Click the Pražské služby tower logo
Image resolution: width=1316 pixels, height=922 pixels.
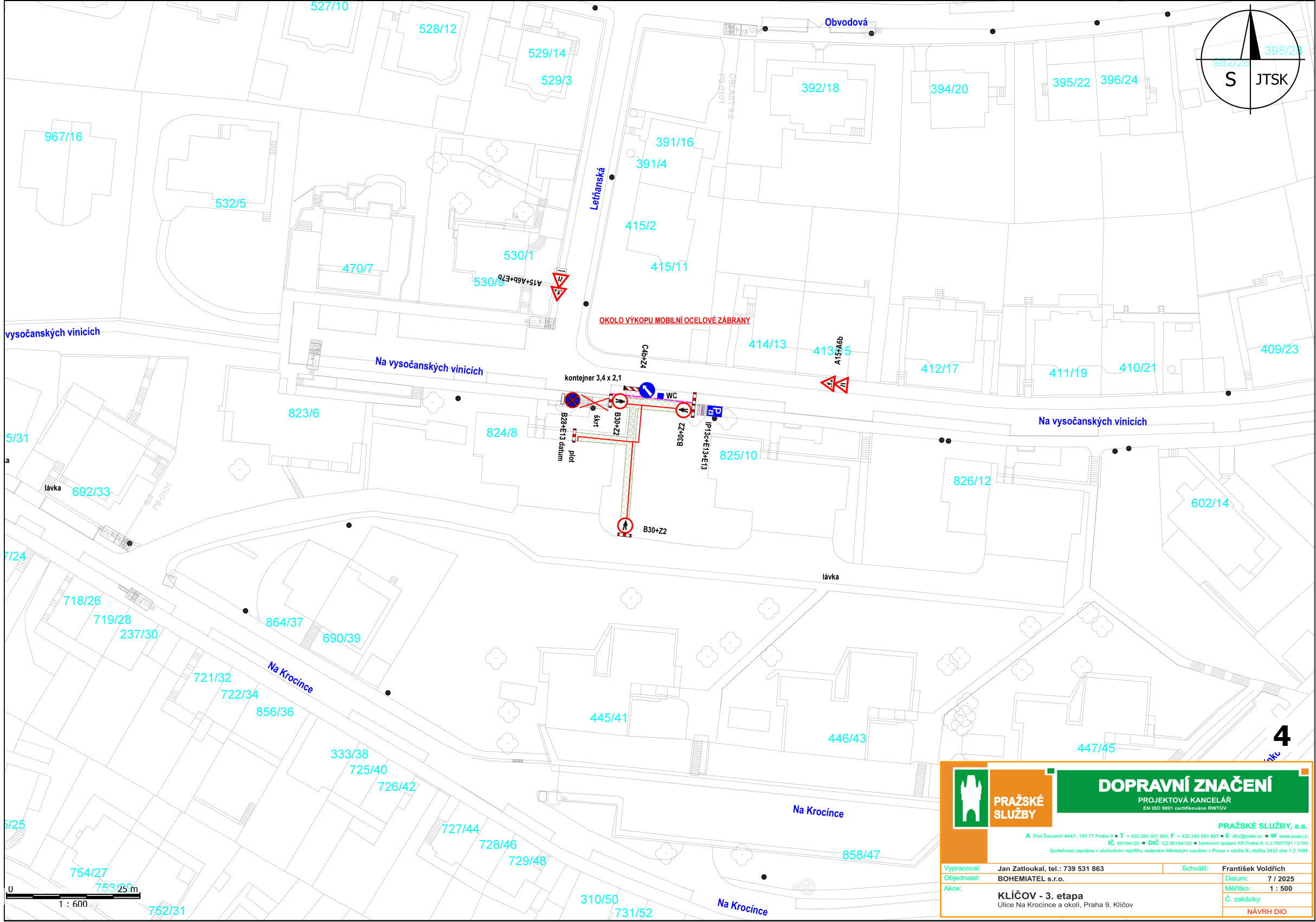970,798
